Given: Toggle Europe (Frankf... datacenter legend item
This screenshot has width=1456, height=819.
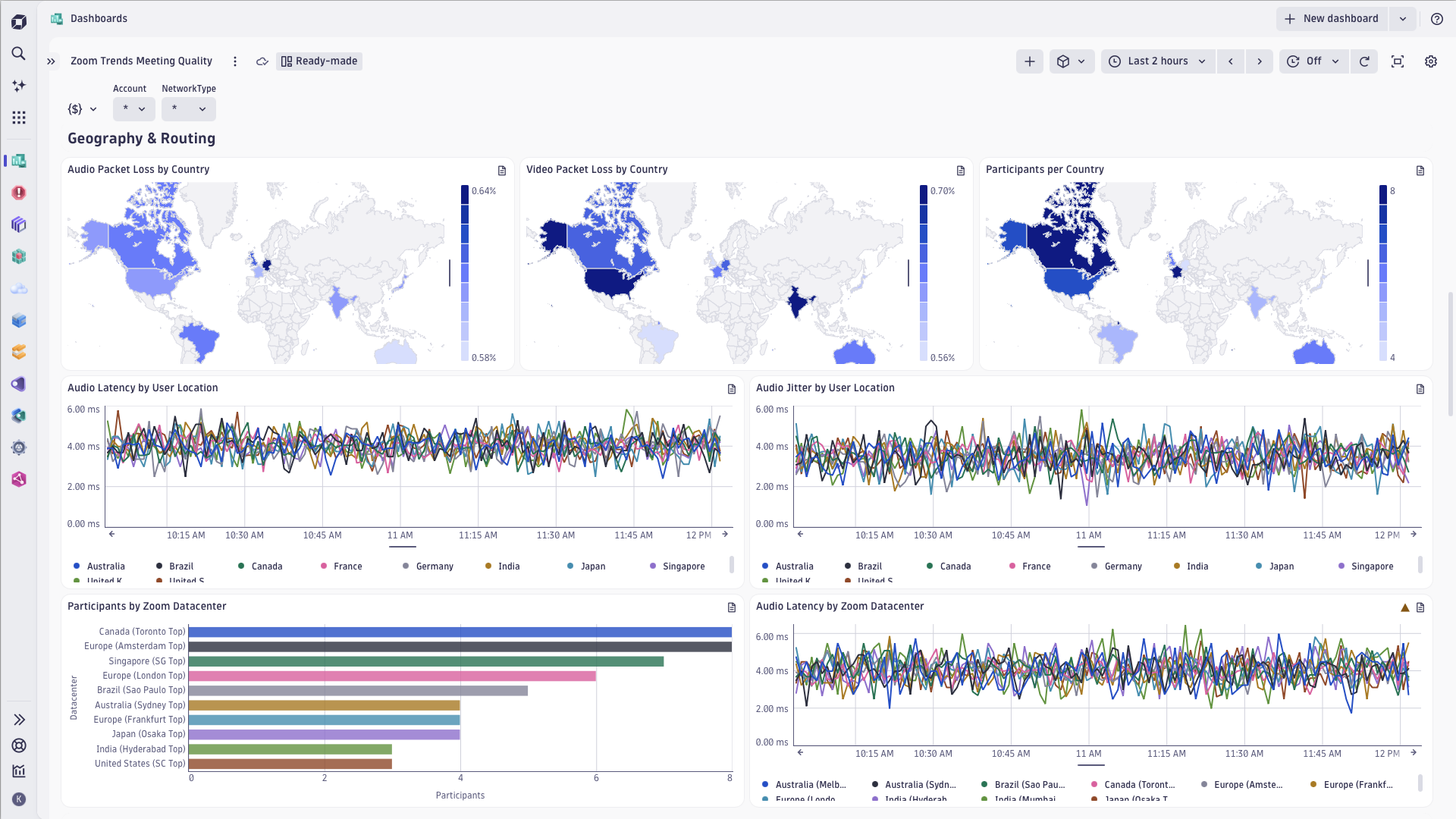Looking at the screenshot, I should pos(1352,785).
